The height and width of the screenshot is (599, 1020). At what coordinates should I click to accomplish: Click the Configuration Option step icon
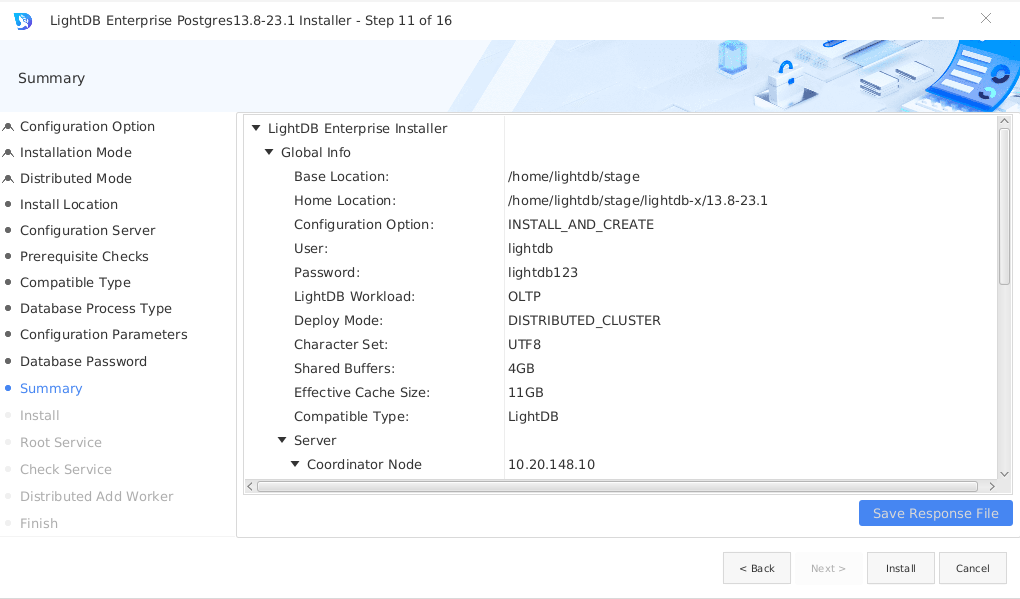point(8,127)
